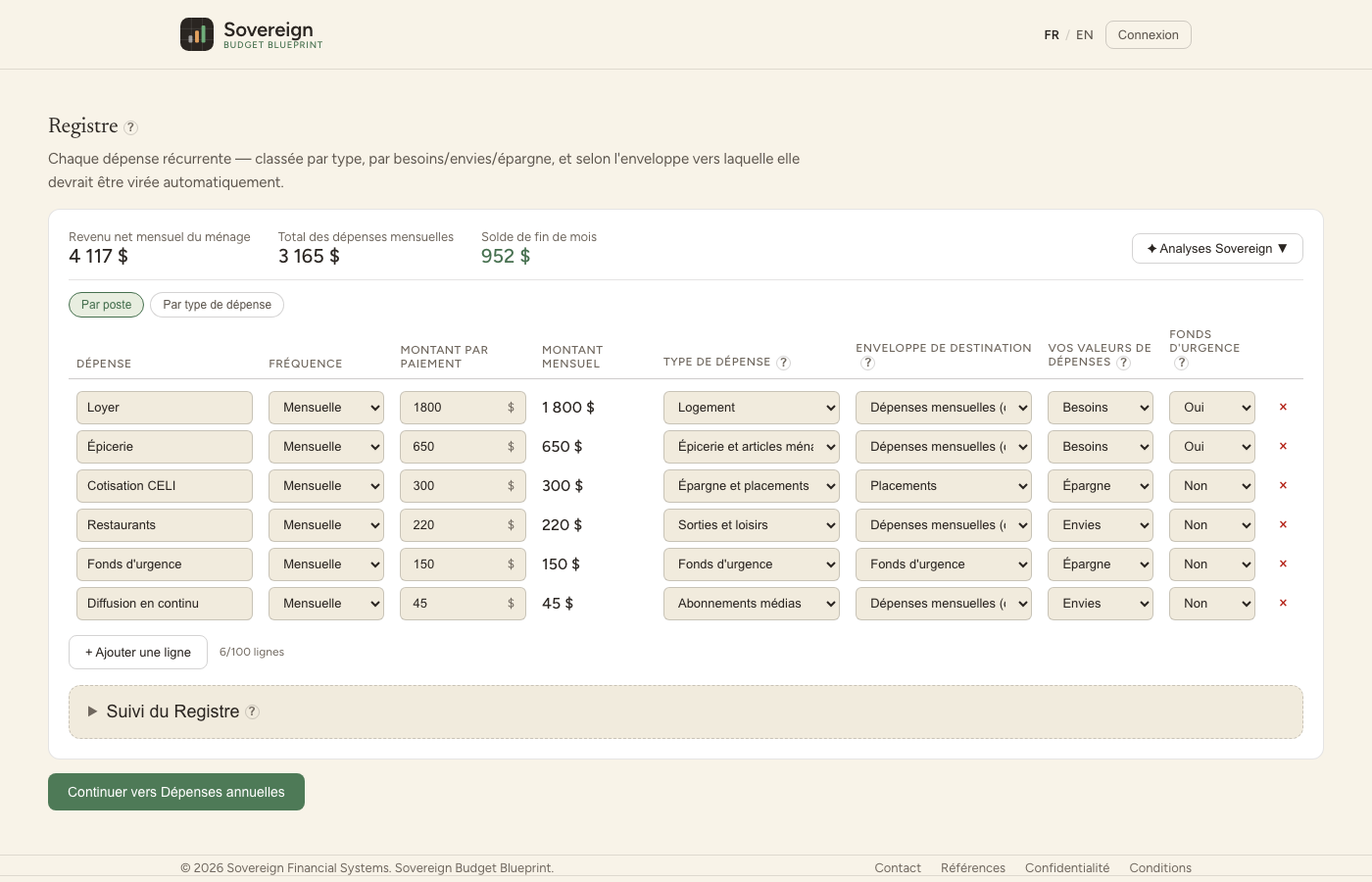
Task: Open help icon next to Suivi du Registre
Action: click(253, 712)
